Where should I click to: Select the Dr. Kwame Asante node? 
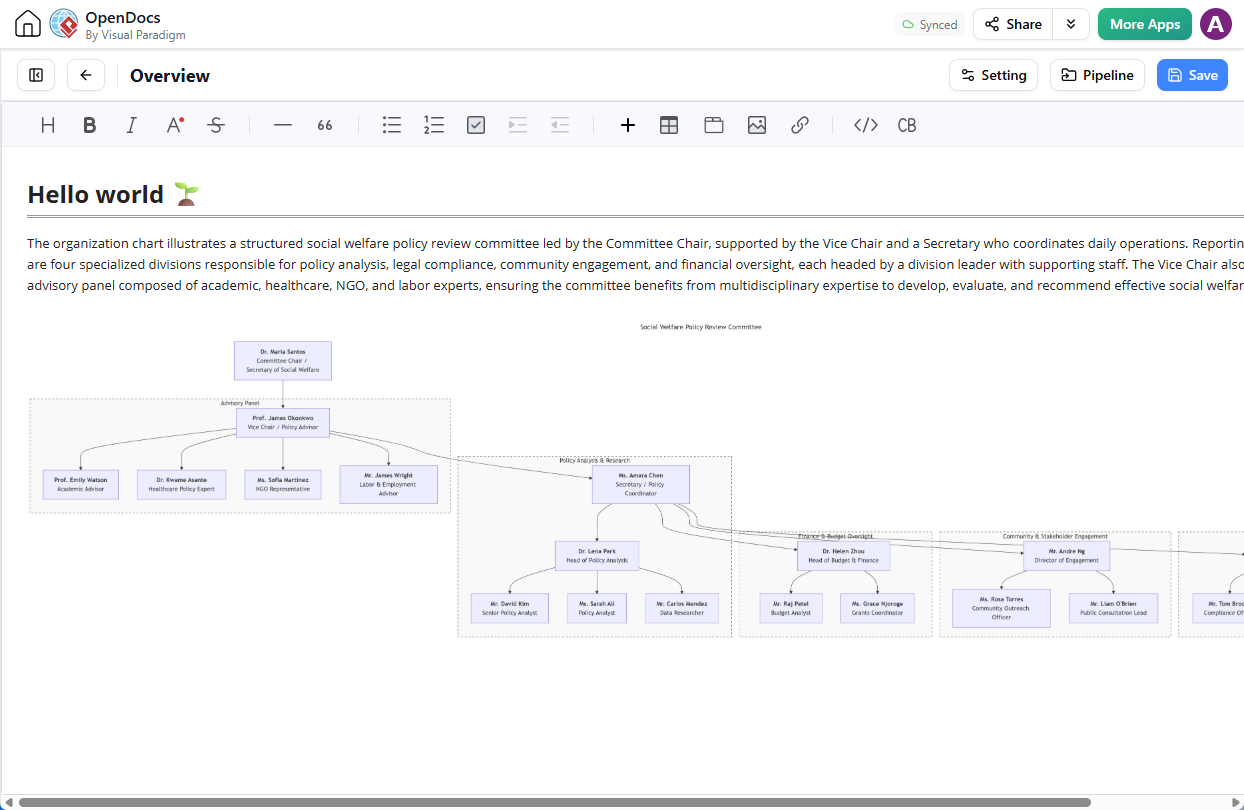click(181, 485)
